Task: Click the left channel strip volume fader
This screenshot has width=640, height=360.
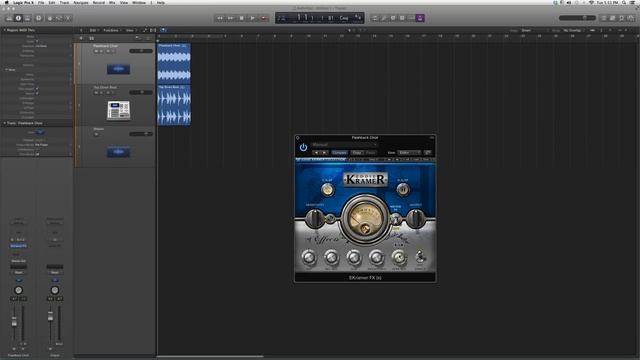Action: pyautogui.click(x=14, y=322)
